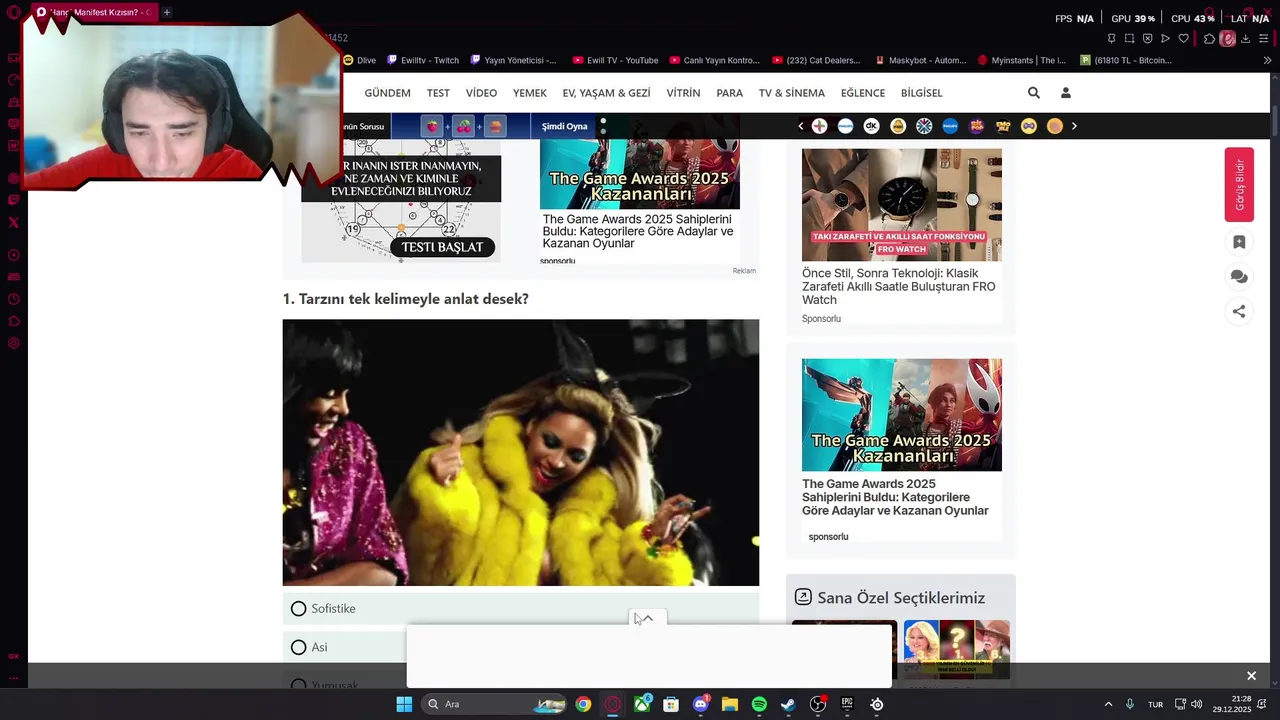Click the dk brand circle in carousel
The width and height of the screenshot is (1280, 720).
tap(871, 126)
